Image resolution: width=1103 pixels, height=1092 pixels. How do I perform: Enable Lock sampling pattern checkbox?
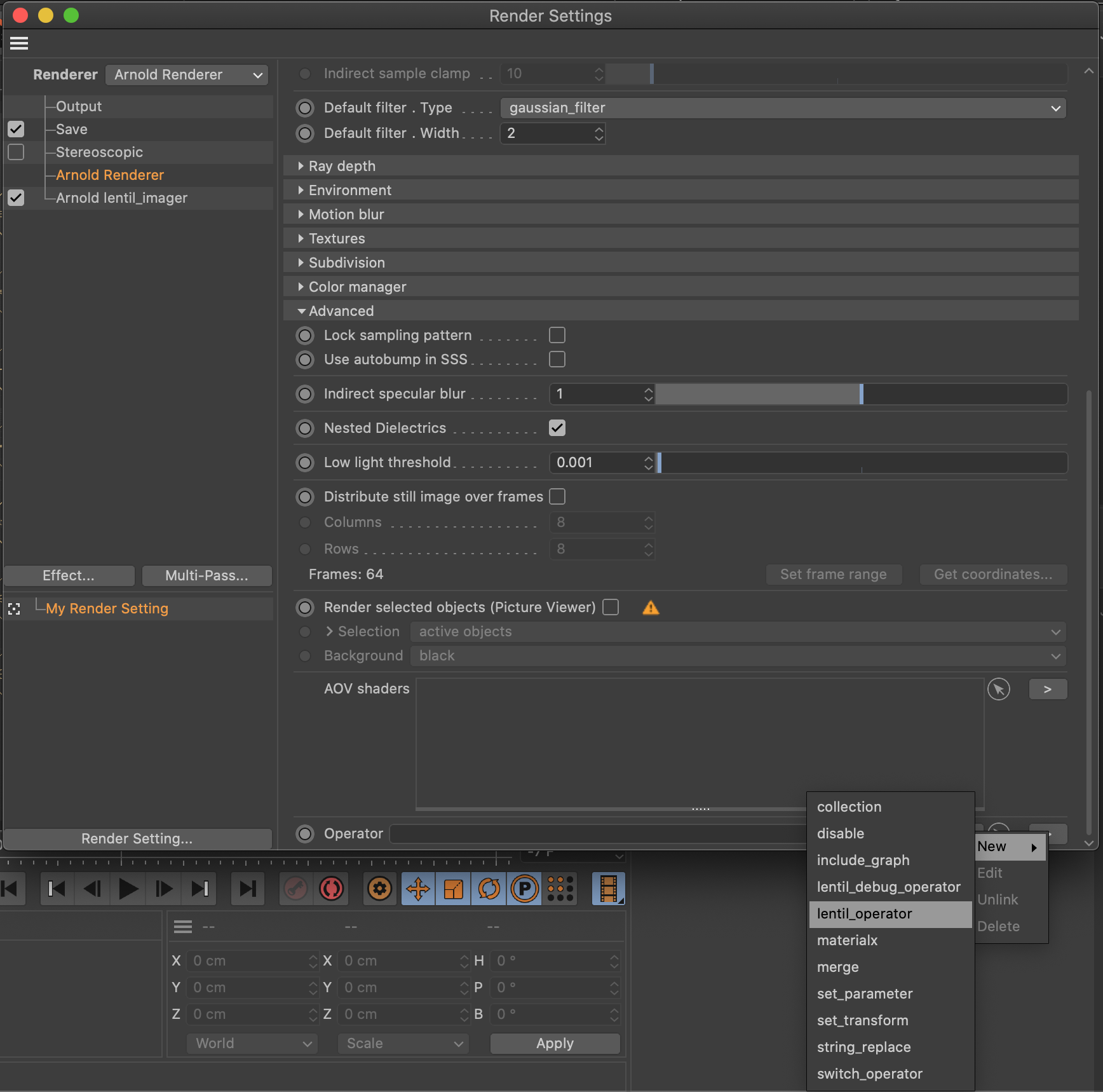coord(557,335)
